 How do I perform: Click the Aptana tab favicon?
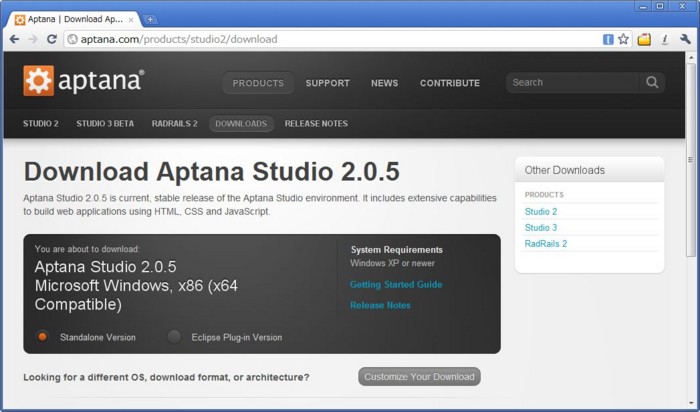coord(20,20)
